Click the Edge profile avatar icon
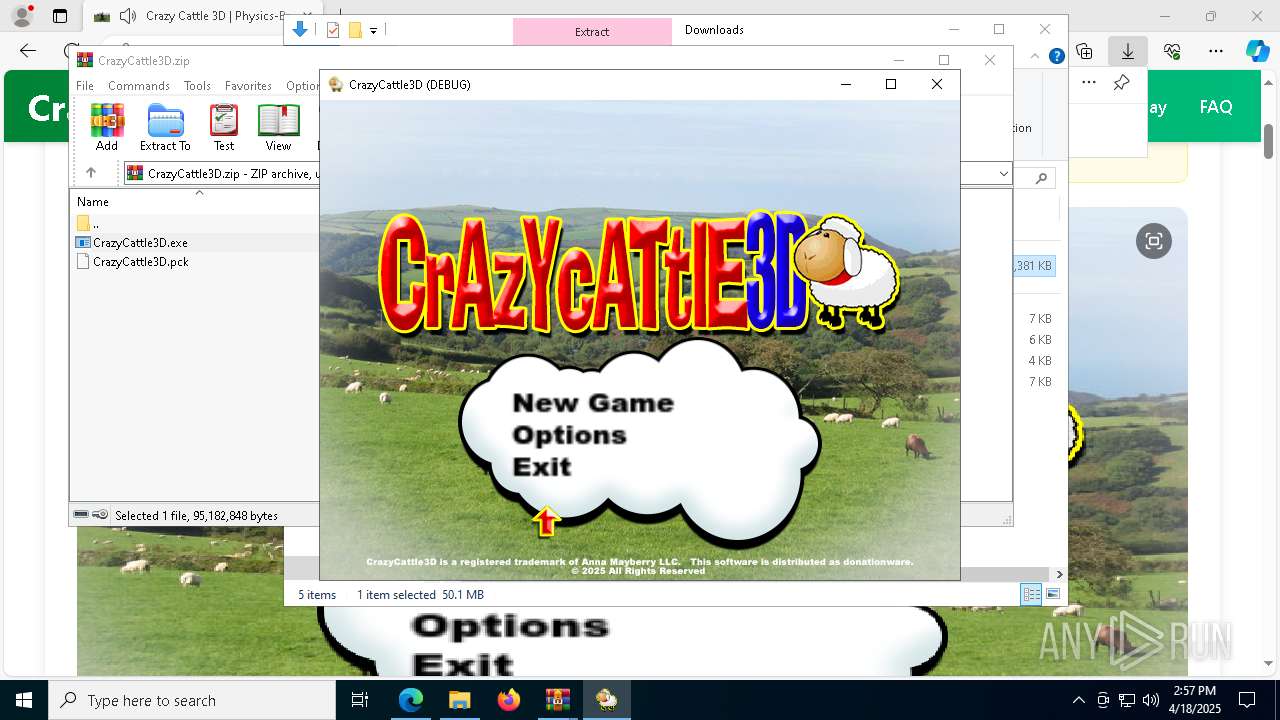 (22, 16)
